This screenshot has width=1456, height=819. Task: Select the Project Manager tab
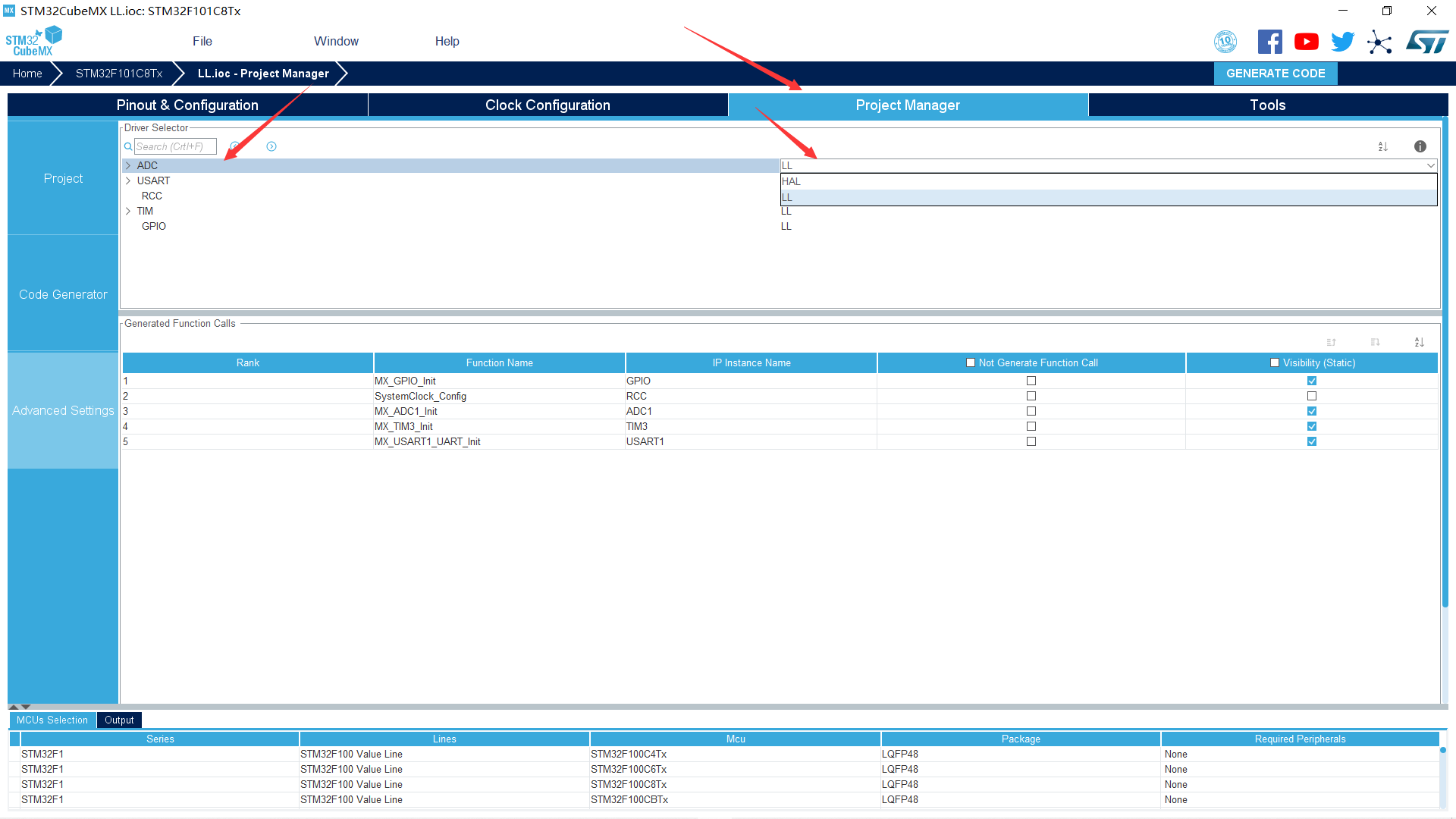coord(908,105)
